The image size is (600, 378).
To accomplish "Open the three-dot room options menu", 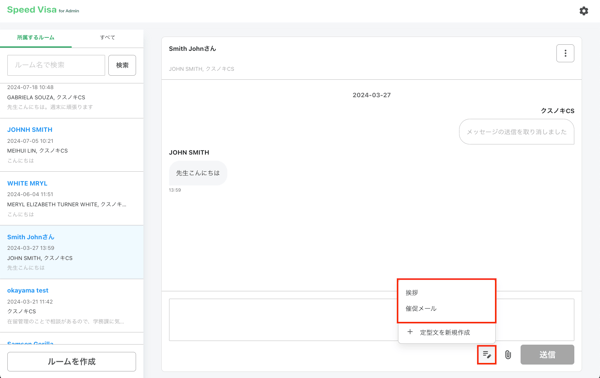I will coord(565,54).
